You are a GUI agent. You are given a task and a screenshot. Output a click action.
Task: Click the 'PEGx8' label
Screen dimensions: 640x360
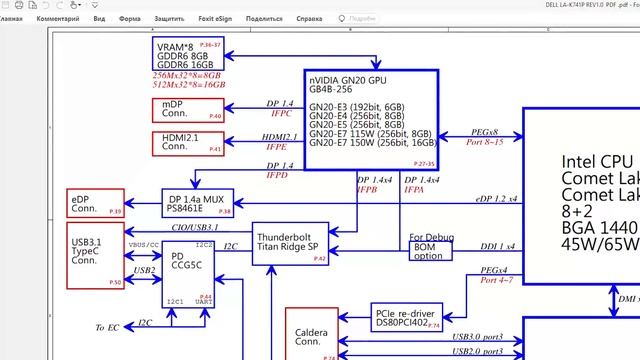pyautogui.click(x=484, y=132)
